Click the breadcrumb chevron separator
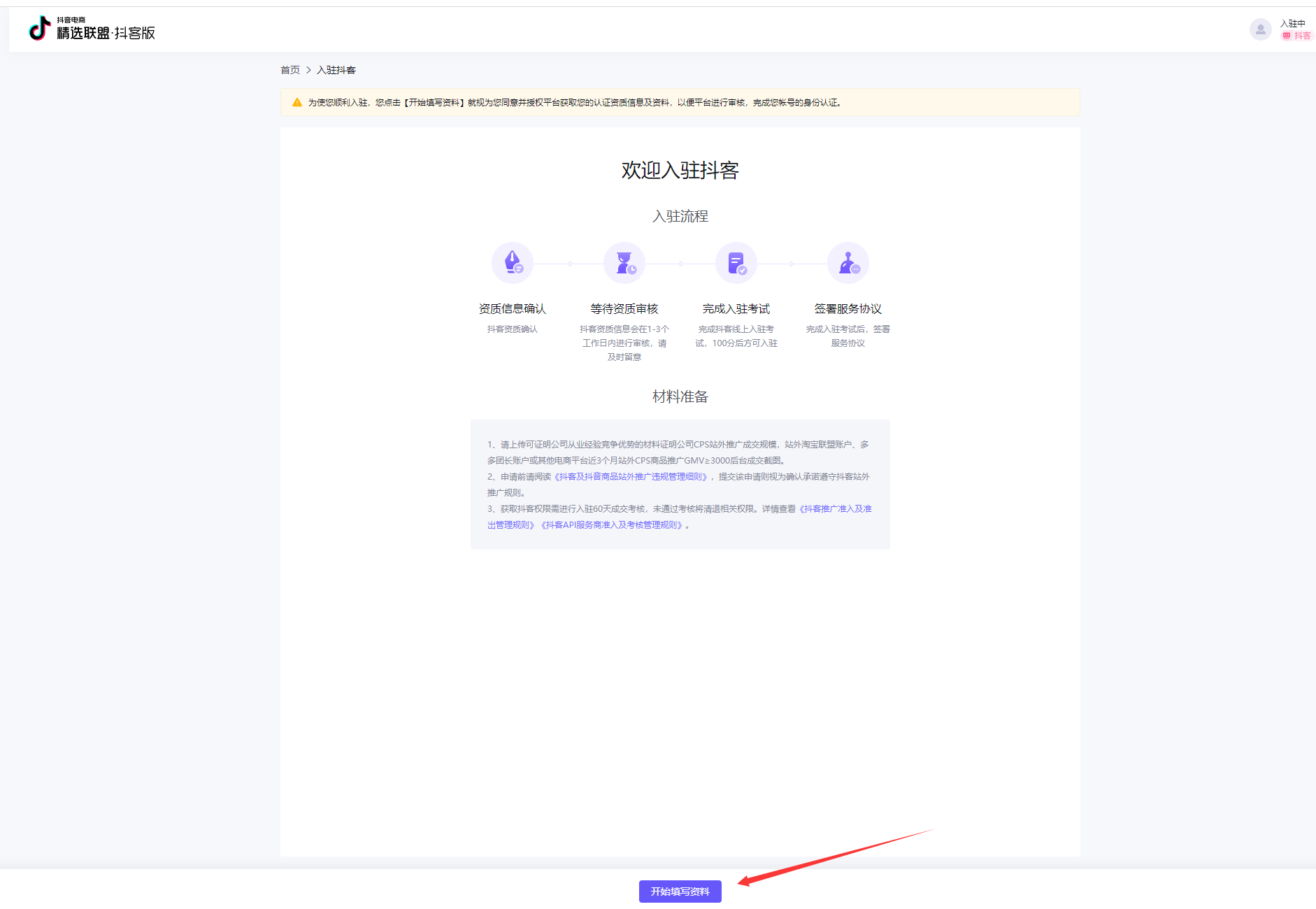This screenshot has width=1316, height=909. pyautogui.click(x=308, y=70)
